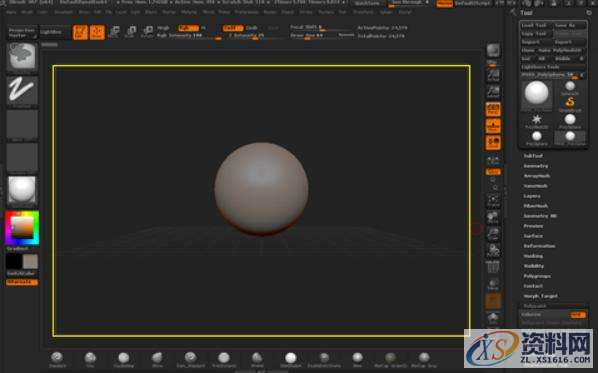Open the Document menu
The height and width of the screenshot is (373, 598).
[x=64, y=12]
